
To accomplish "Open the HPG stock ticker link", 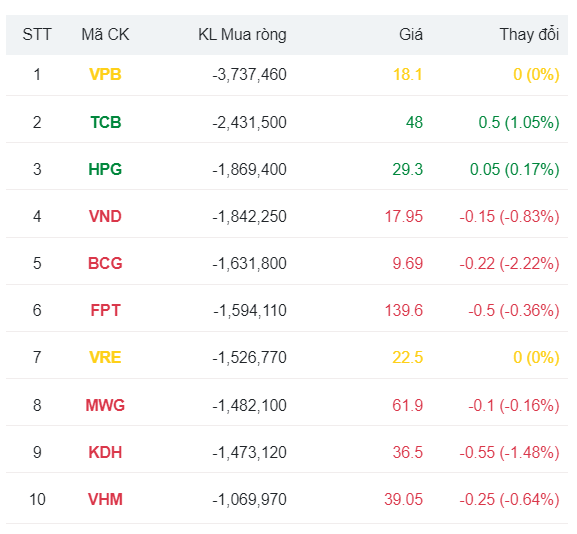I will (105, 169).
